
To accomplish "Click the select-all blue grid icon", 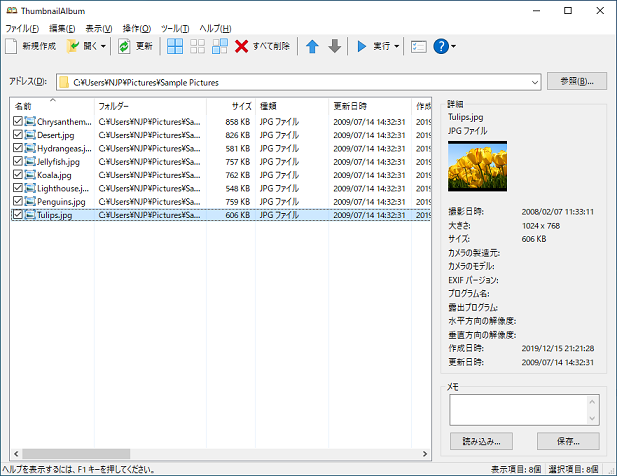I will 175,47.
